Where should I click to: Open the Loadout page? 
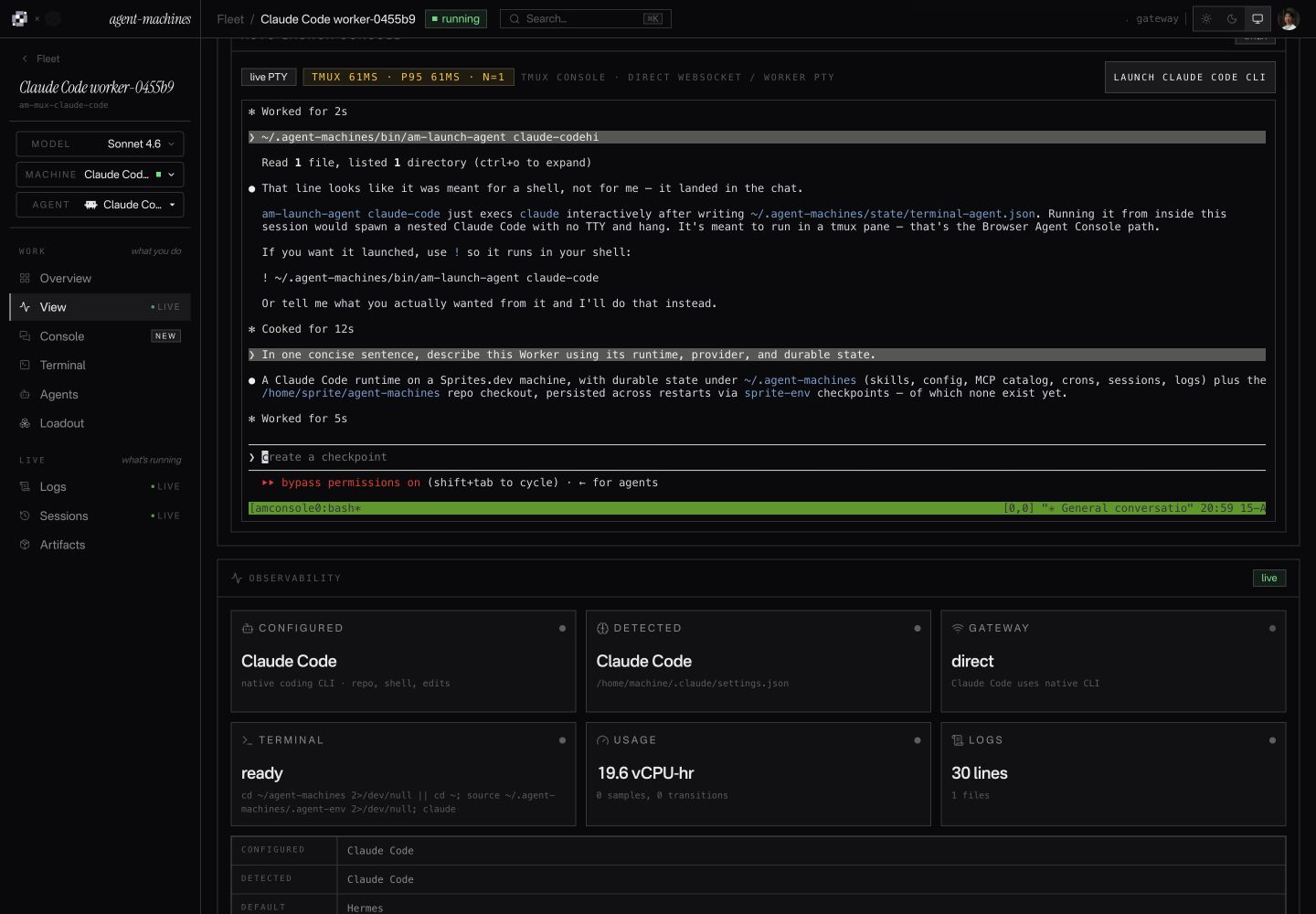coord(100,423)
